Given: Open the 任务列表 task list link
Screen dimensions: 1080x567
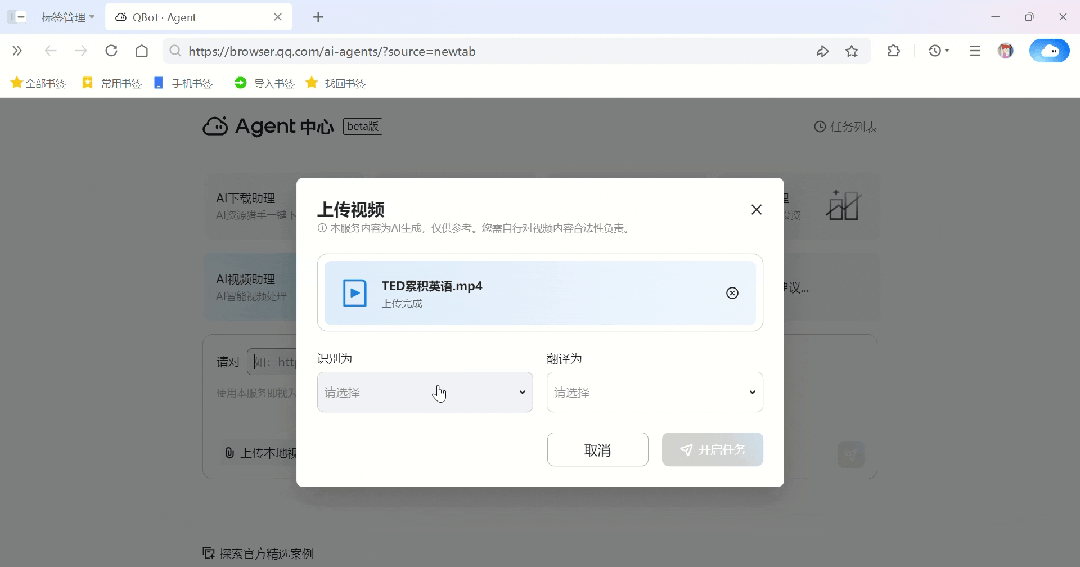Looking at the screenshot, I should point(845,127).
